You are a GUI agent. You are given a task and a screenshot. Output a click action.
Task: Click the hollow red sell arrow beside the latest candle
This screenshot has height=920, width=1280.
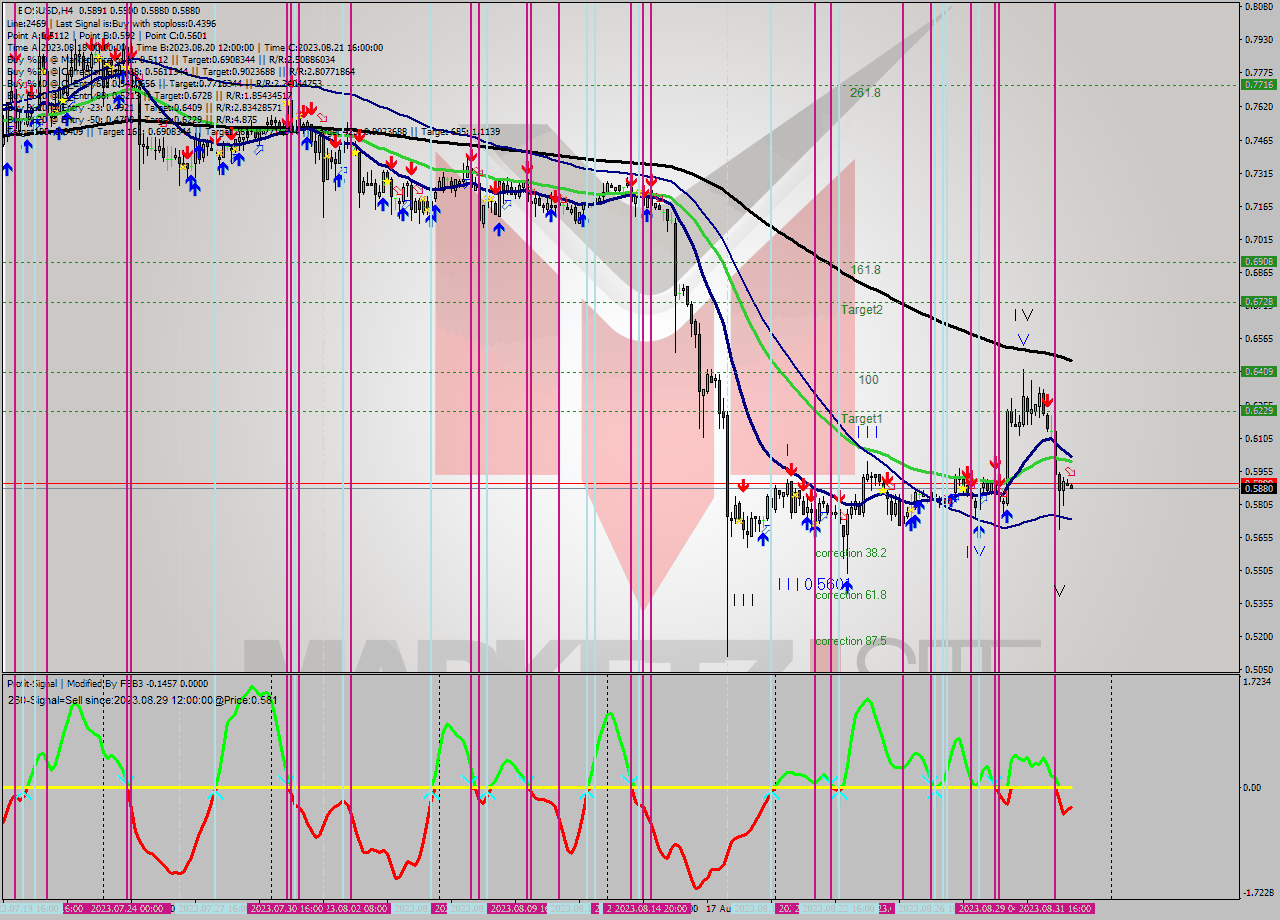coord(1070,471)
